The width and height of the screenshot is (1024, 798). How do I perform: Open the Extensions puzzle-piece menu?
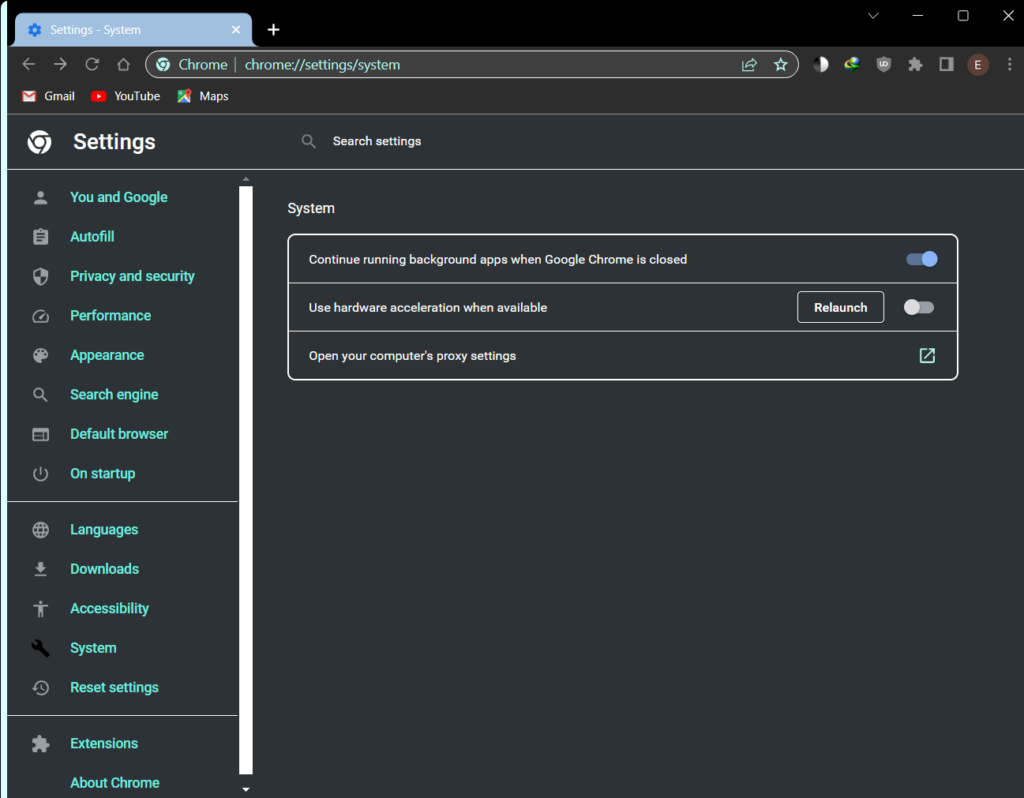(x=915, y=64)
